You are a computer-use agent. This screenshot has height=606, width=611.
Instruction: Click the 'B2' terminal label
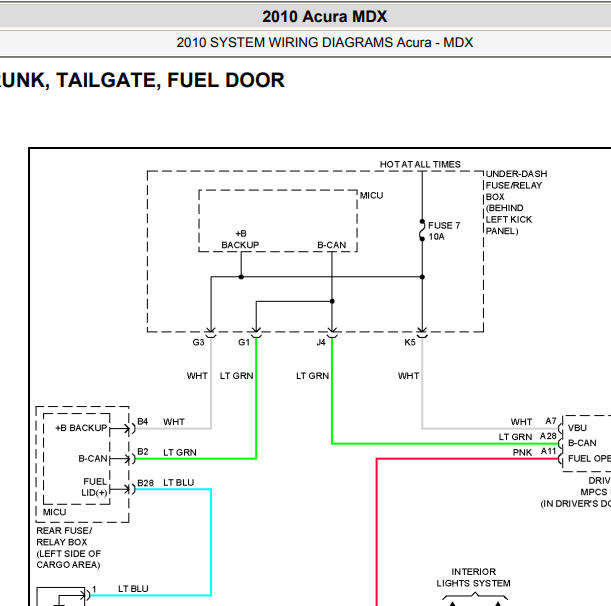[x=143, y=452]
